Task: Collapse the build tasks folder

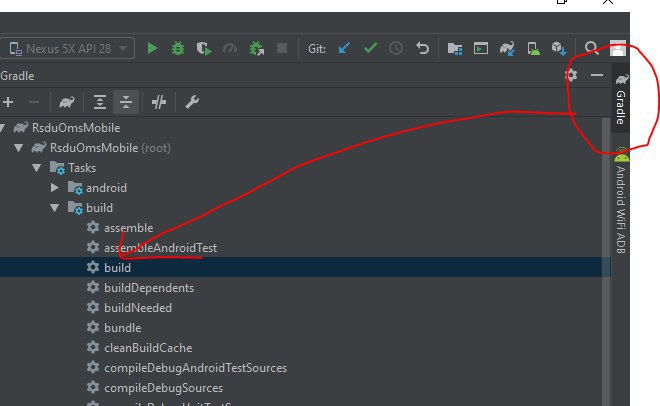Action: [55, 208]
